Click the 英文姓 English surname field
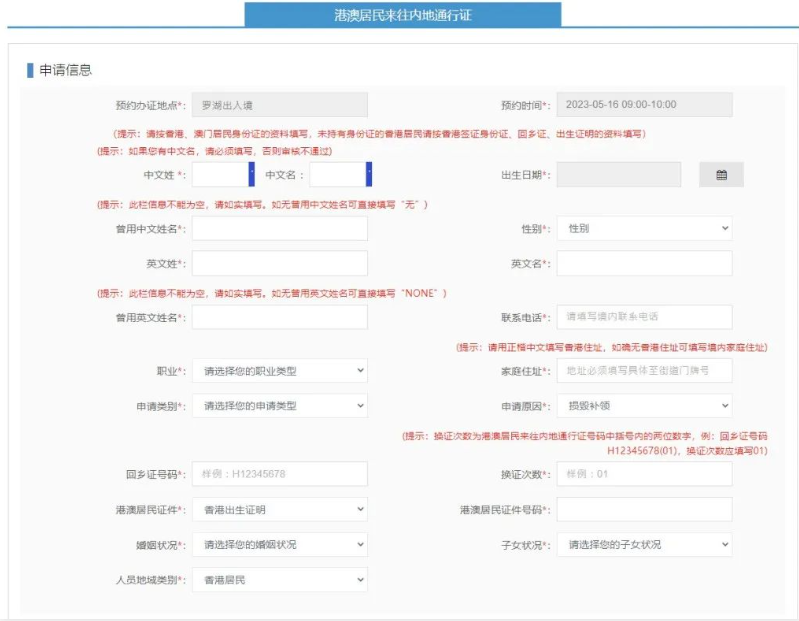The image size is (799, 621). coord(279,263)
